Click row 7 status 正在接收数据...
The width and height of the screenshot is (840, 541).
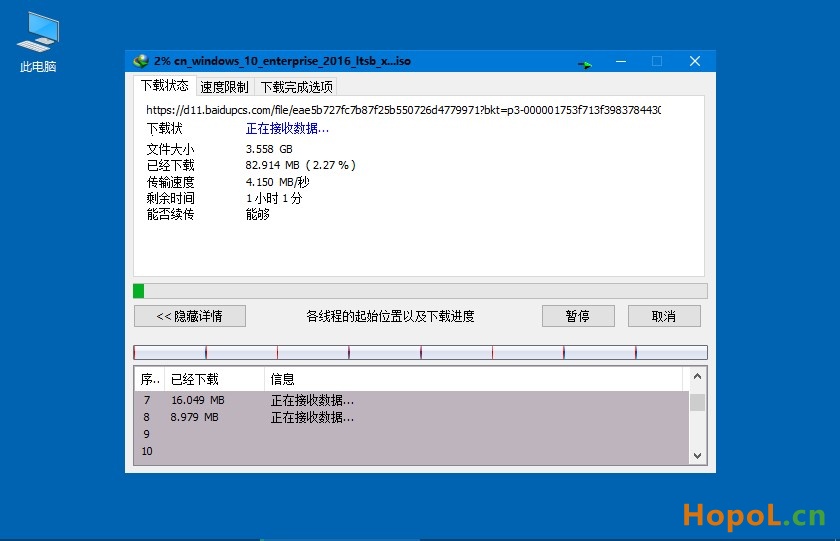click(312, 400)
